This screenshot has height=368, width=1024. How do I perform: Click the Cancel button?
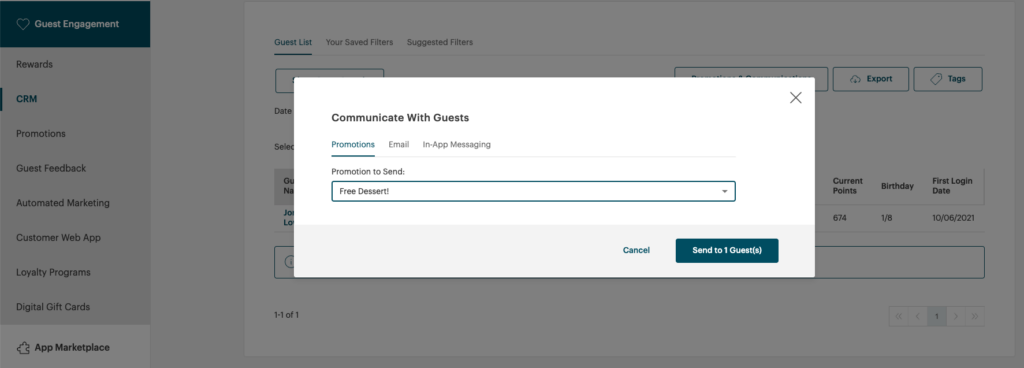point(636,250)
